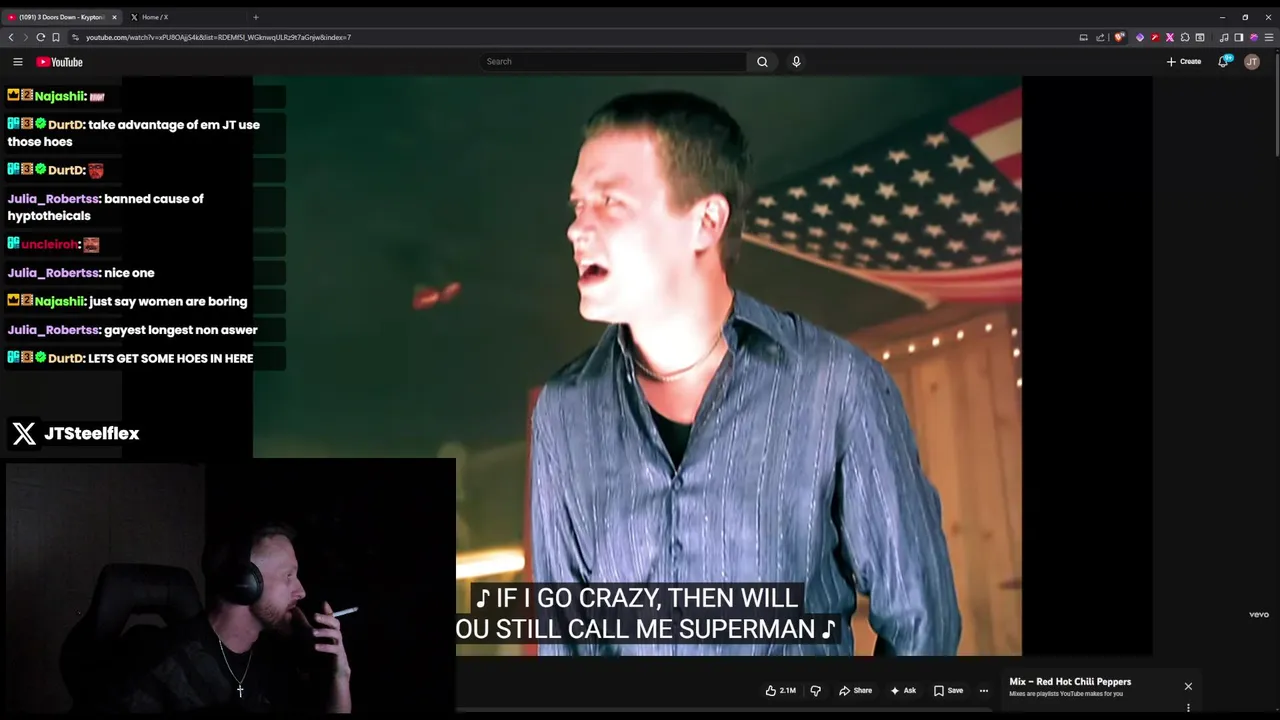Click the Share button under video

[x=856, y=690]
